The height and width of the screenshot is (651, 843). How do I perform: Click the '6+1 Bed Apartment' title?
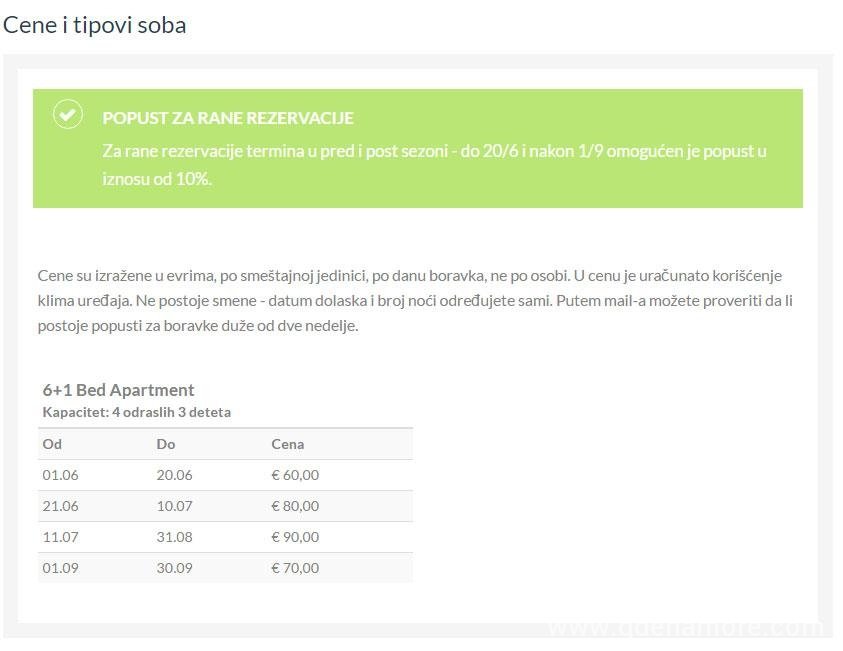click(x=118, y=390)
